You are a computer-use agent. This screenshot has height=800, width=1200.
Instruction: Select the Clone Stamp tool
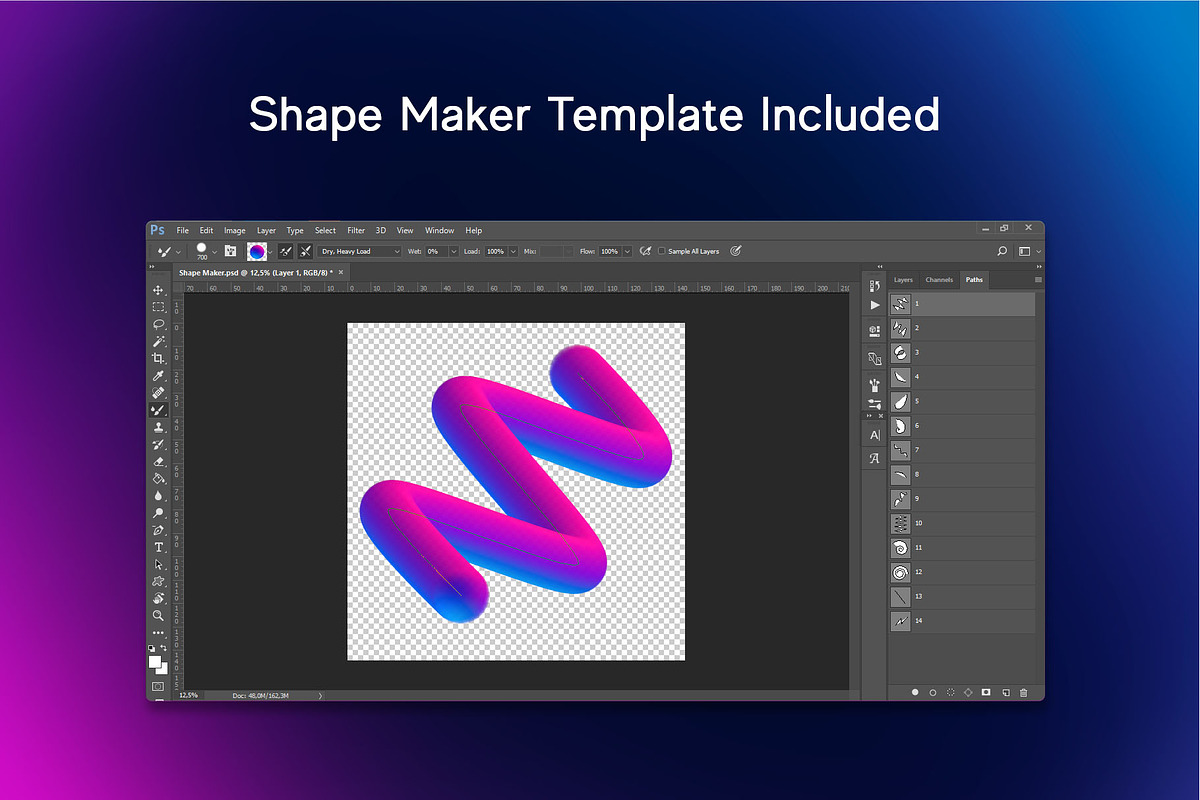(158, 427)
